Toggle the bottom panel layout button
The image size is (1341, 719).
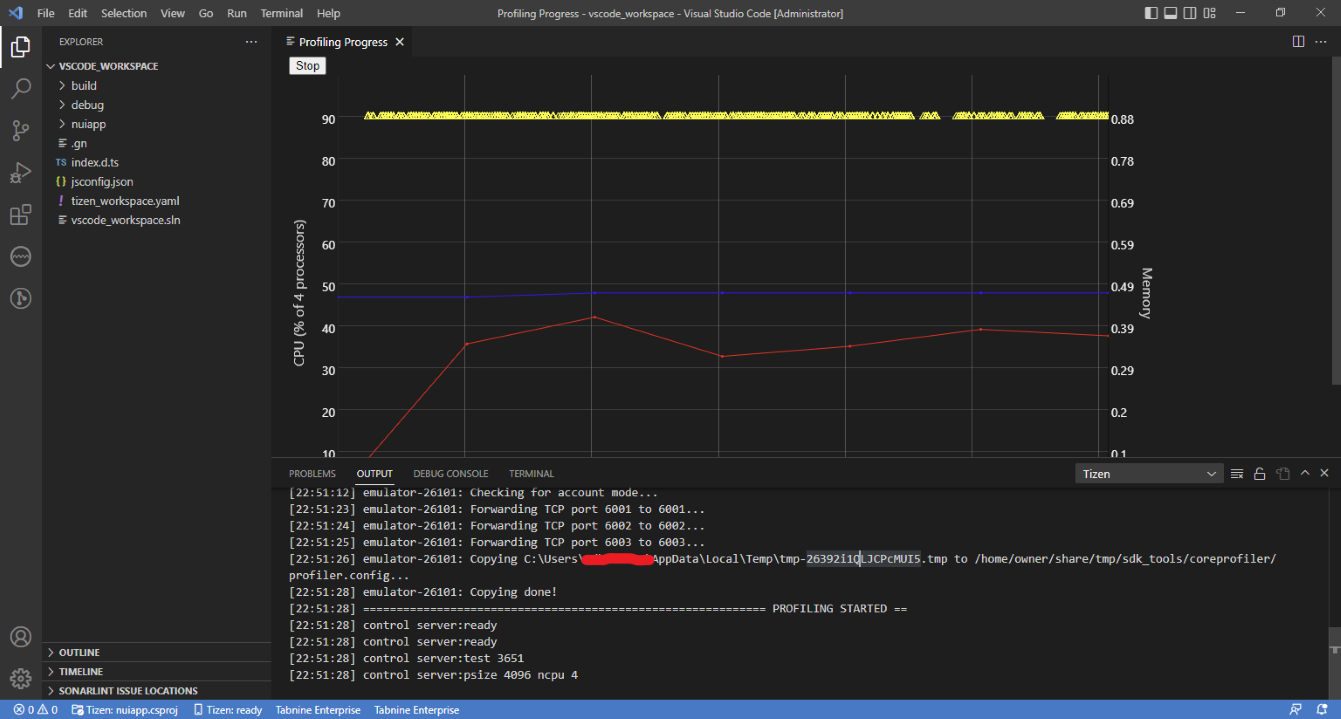tap(1170, 13)
